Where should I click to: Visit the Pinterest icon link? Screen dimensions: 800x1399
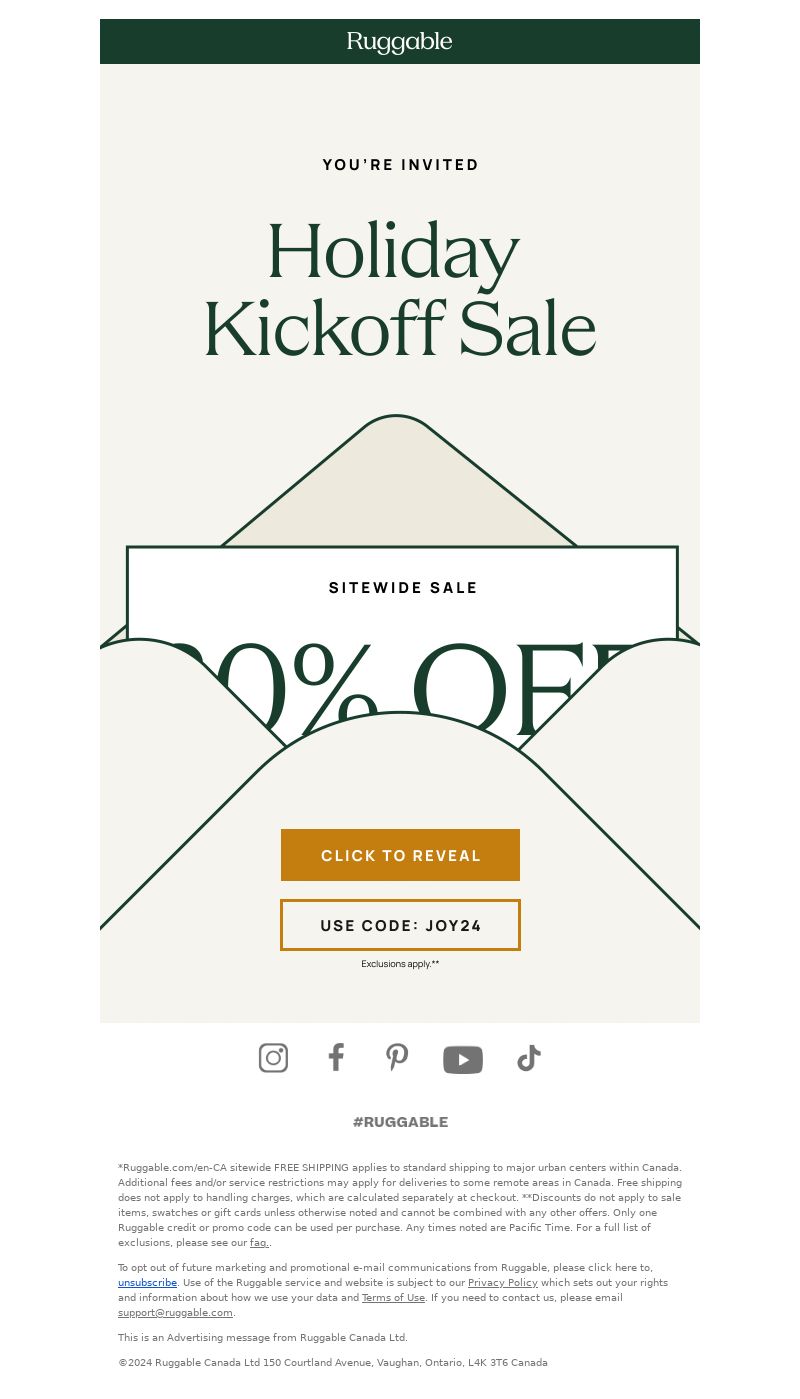tap(397, 1058)
